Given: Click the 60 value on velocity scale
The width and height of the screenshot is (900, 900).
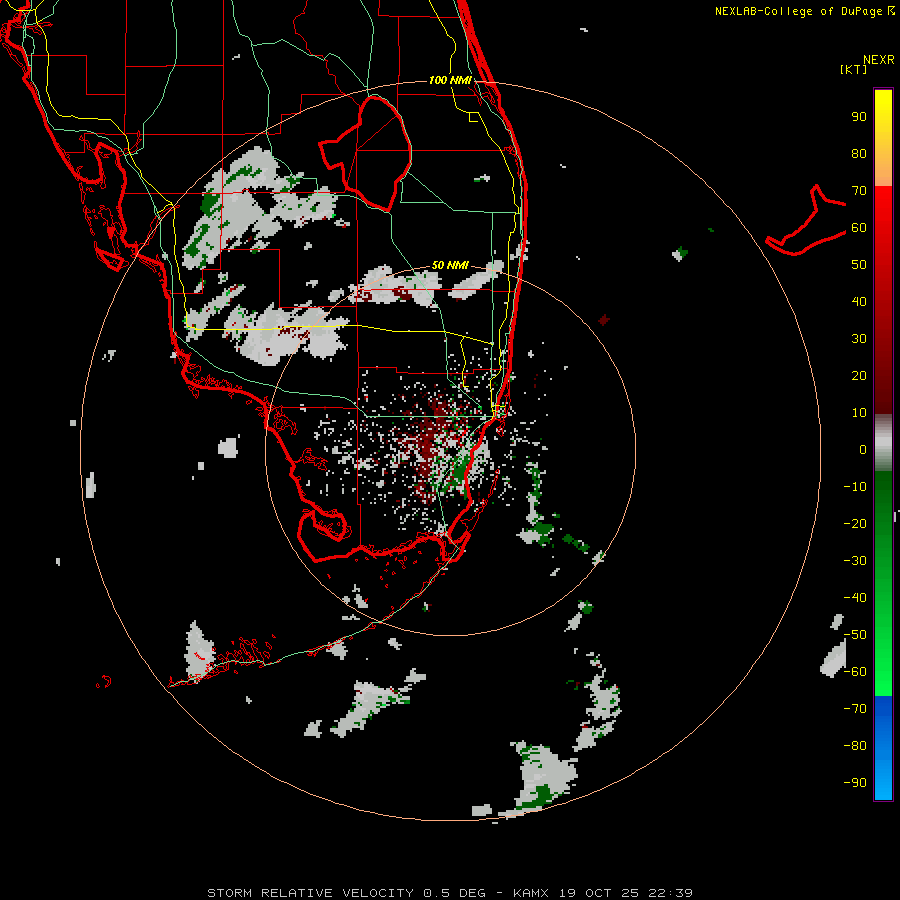Looking at the screenshot, I should (859, 228).
